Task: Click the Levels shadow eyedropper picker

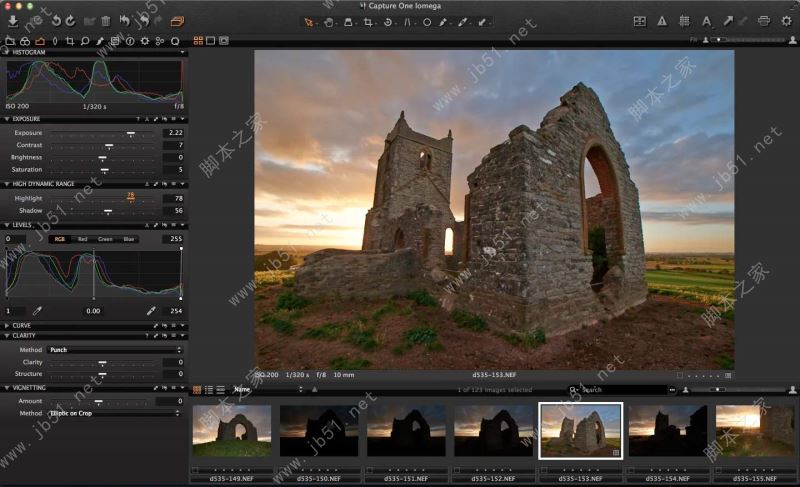Action: click(37, 311)
